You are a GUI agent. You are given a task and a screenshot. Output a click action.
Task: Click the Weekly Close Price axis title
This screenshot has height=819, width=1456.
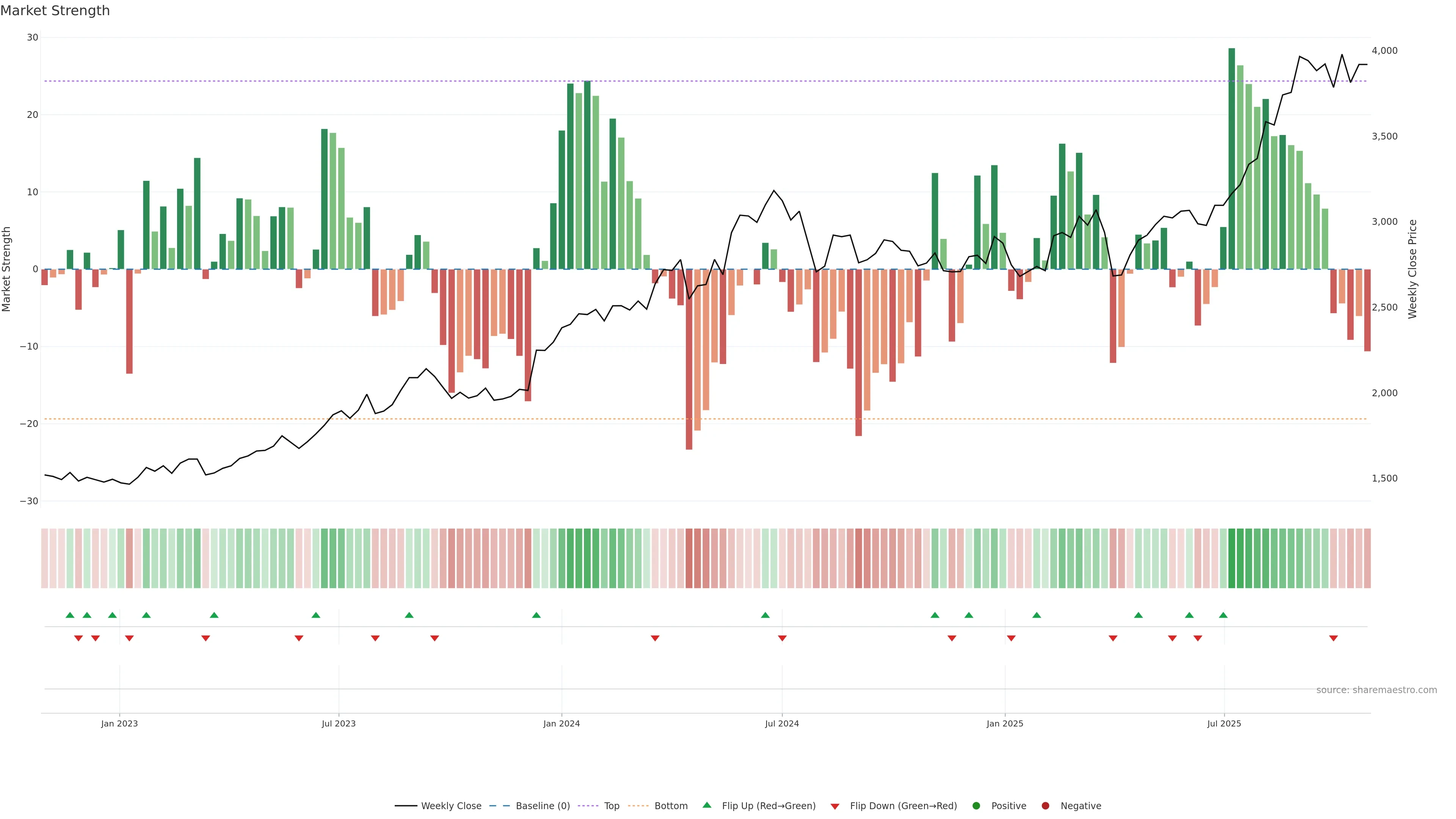1412,269
